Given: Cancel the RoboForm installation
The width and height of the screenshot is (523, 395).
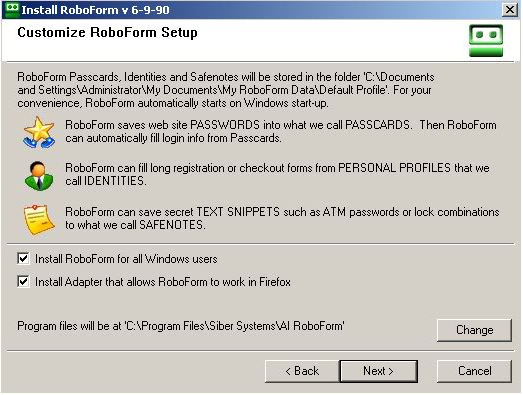Looking at the screenshot, I should [474, 371].
